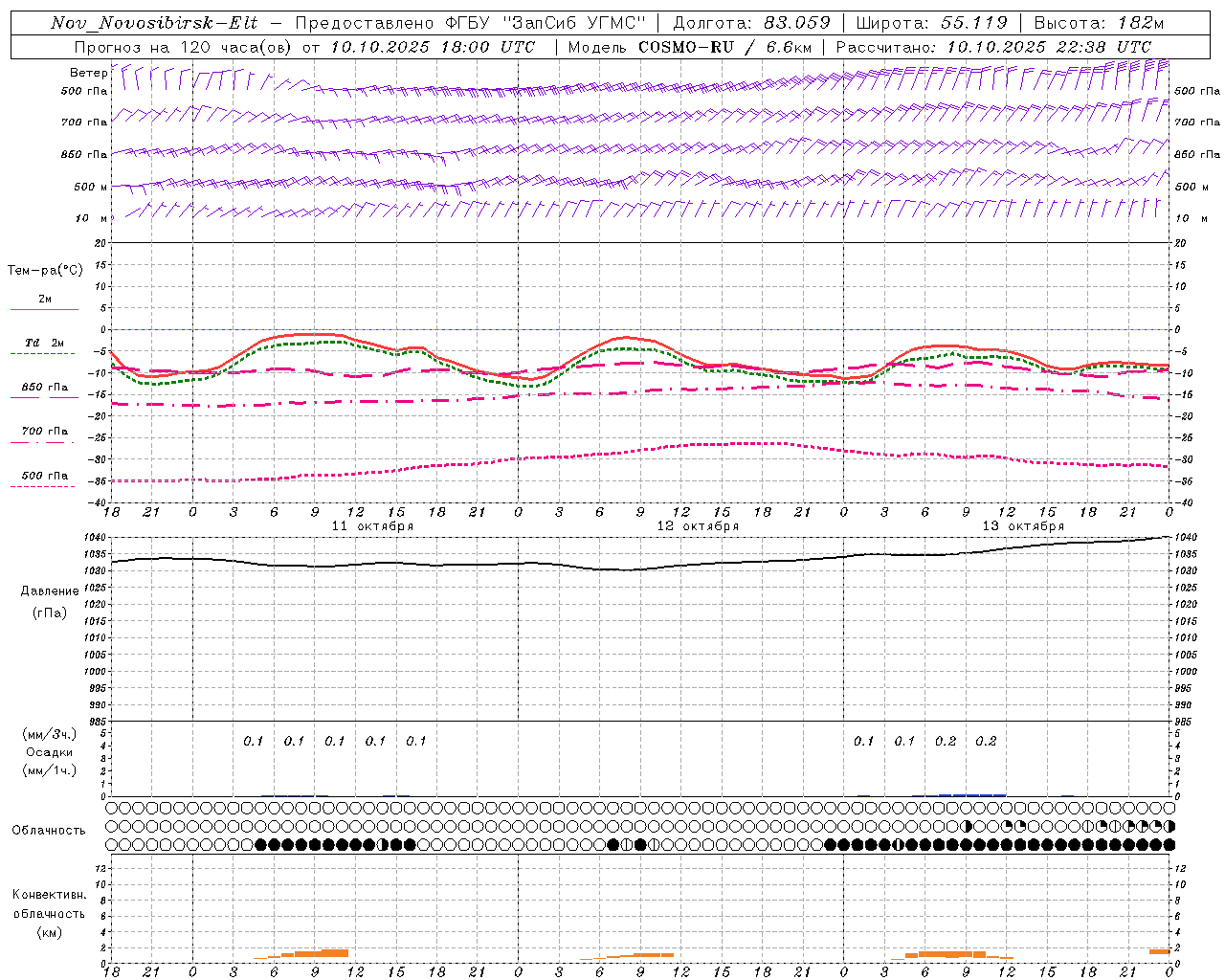Select the text Предоставлено ФГБУ "ЗапСиб УГМС"
This screenshot has width=1225, height=980.
coord(471,23)
